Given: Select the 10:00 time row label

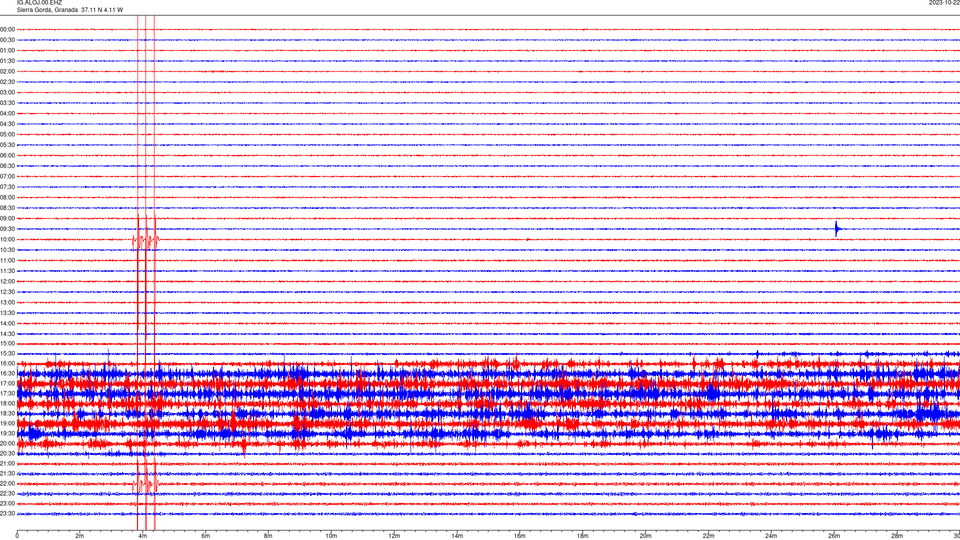Looking at the screenshot, I should pyautogui.click(x=7, y=240).
